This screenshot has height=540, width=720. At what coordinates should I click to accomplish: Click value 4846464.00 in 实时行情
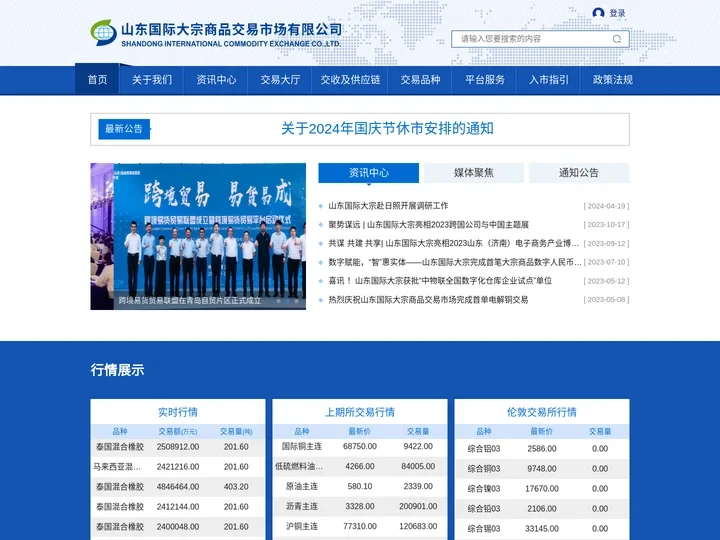pyautogui.click(x=178, y=487)
